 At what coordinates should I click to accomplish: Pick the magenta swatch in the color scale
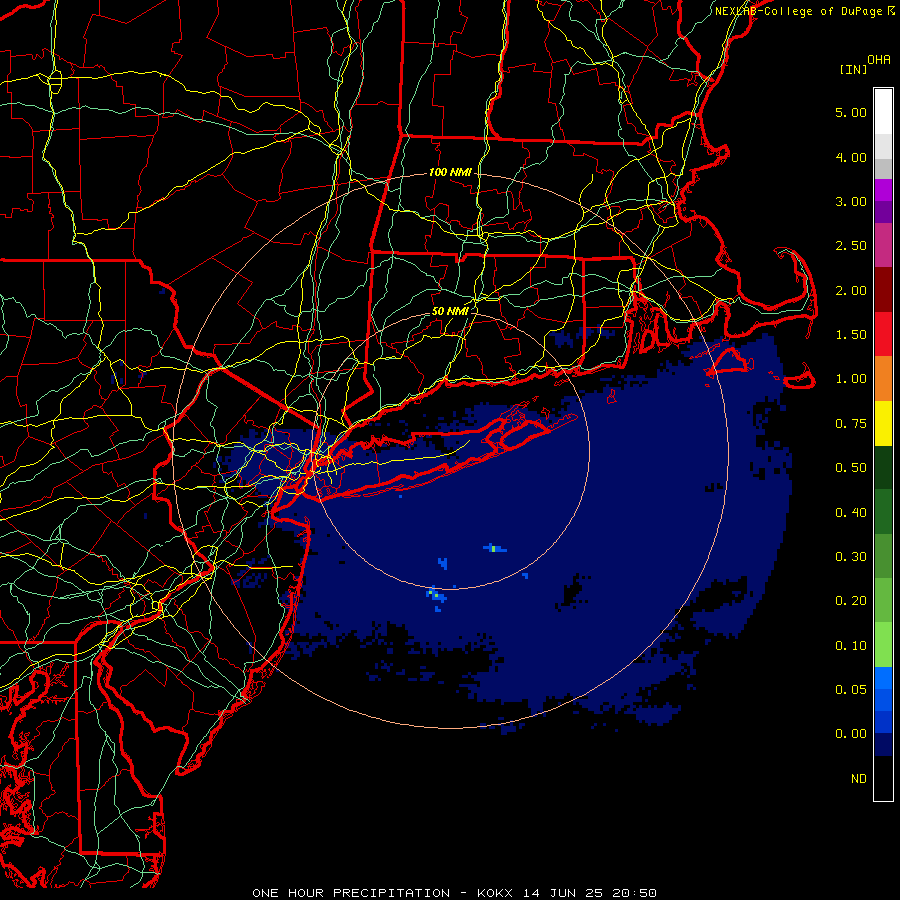(883, 190)
